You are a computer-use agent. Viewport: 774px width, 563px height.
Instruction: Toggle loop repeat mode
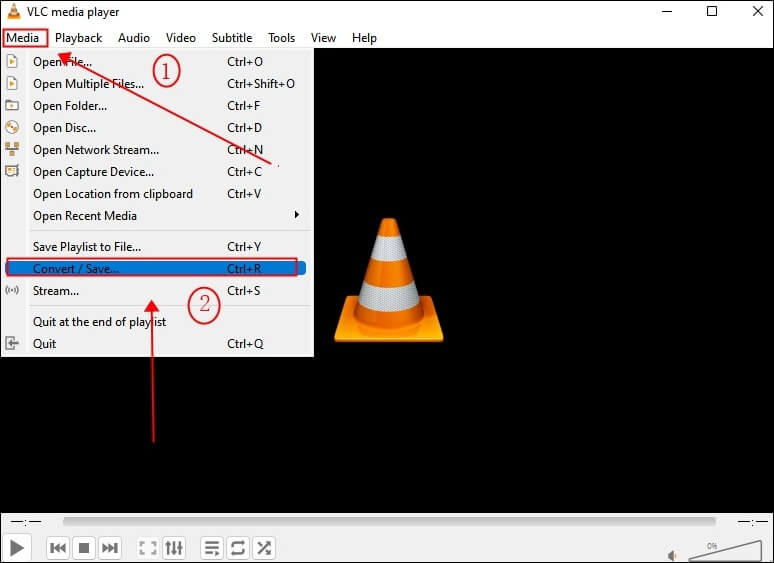click(238, 548)
